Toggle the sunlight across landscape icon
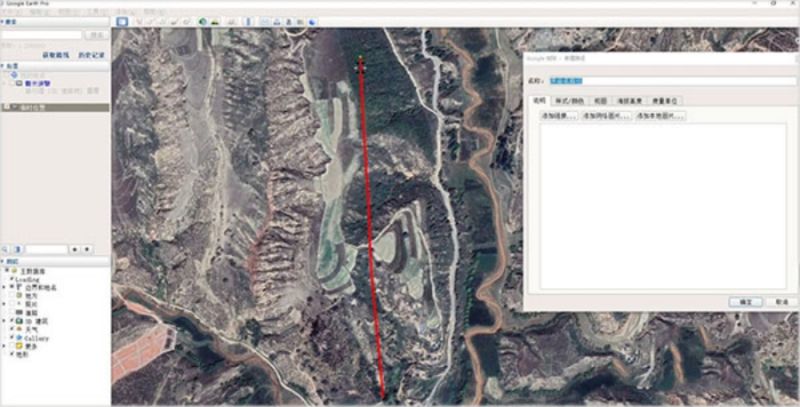Screen dimensions: 800x407 215,21
